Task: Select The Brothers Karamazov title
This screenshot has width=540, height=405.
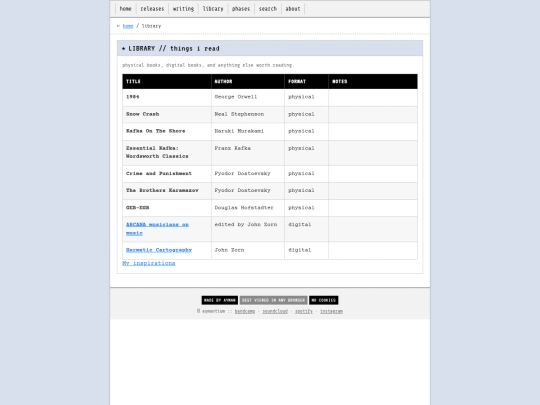Action: tap(162, 190)
